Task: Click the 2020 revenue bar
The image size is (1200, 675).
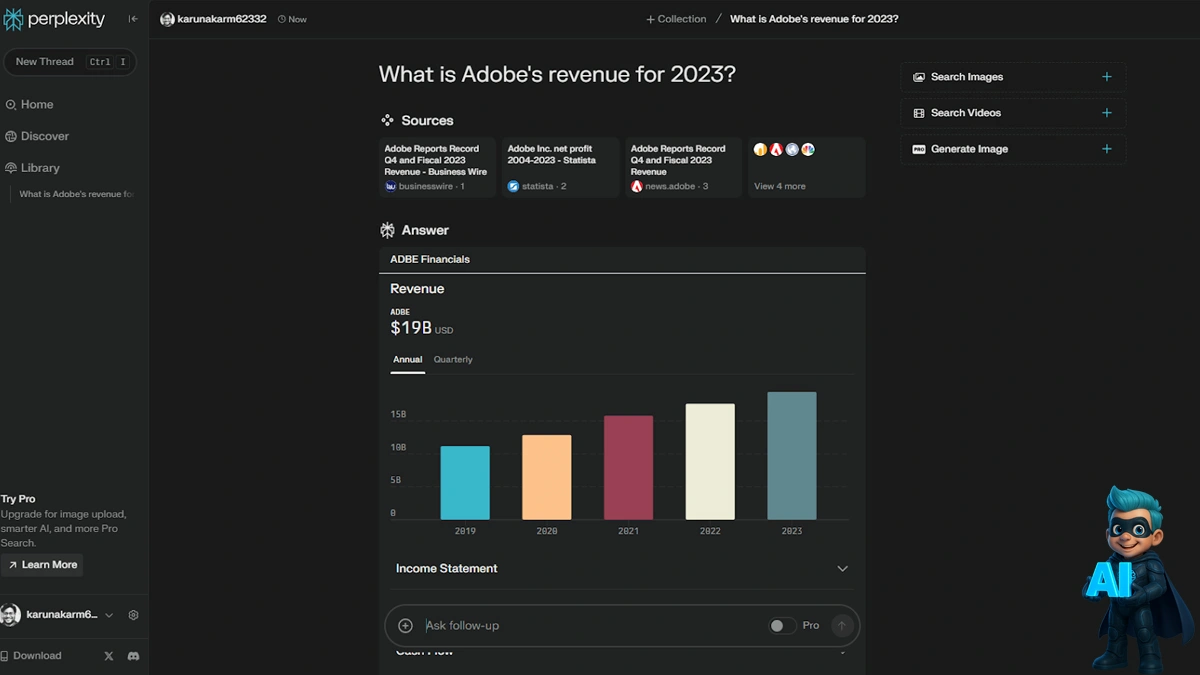Action: click(x=547, y=478)
